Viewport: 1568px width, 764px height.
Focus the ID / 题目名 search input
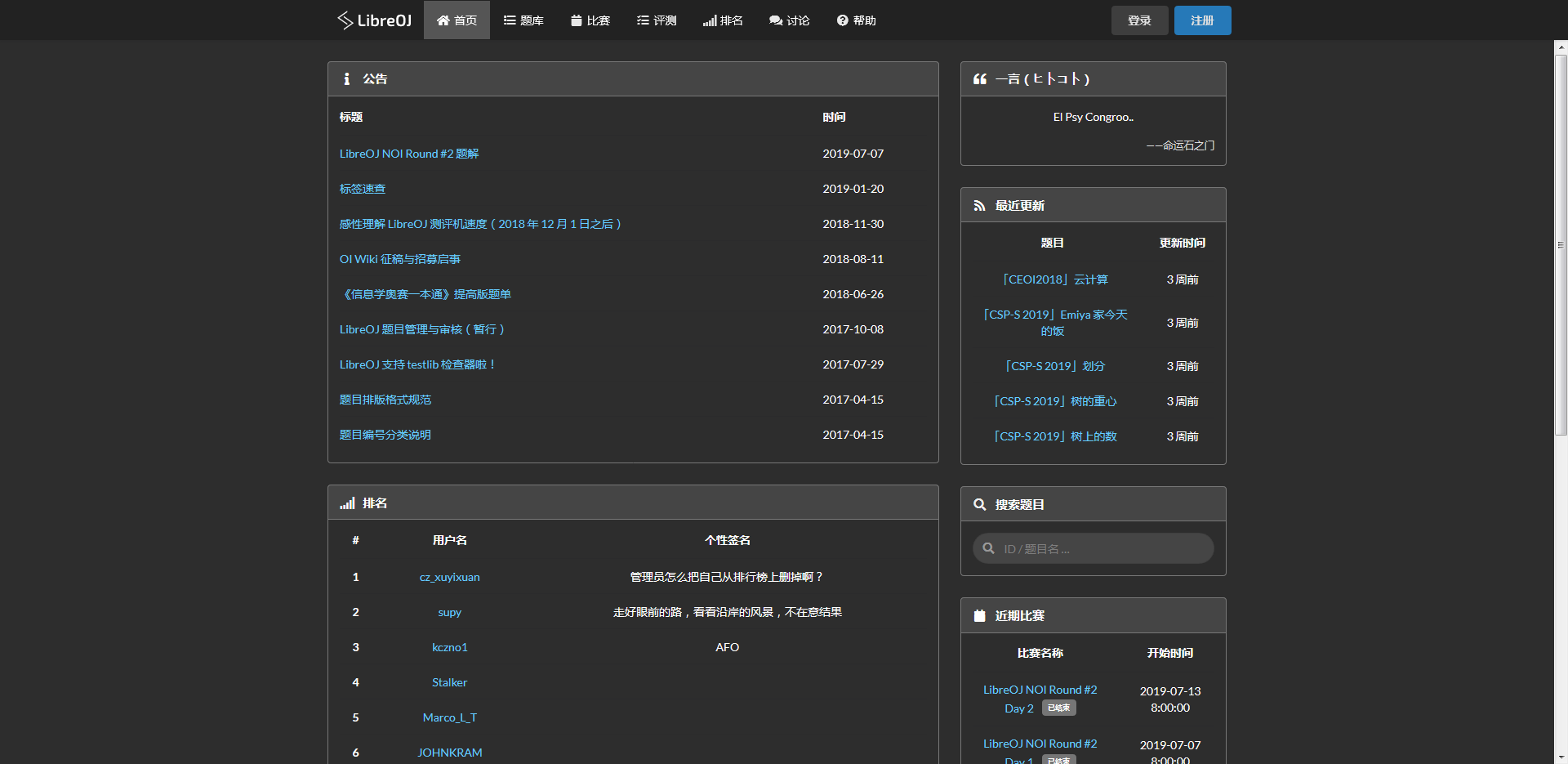1102,548
